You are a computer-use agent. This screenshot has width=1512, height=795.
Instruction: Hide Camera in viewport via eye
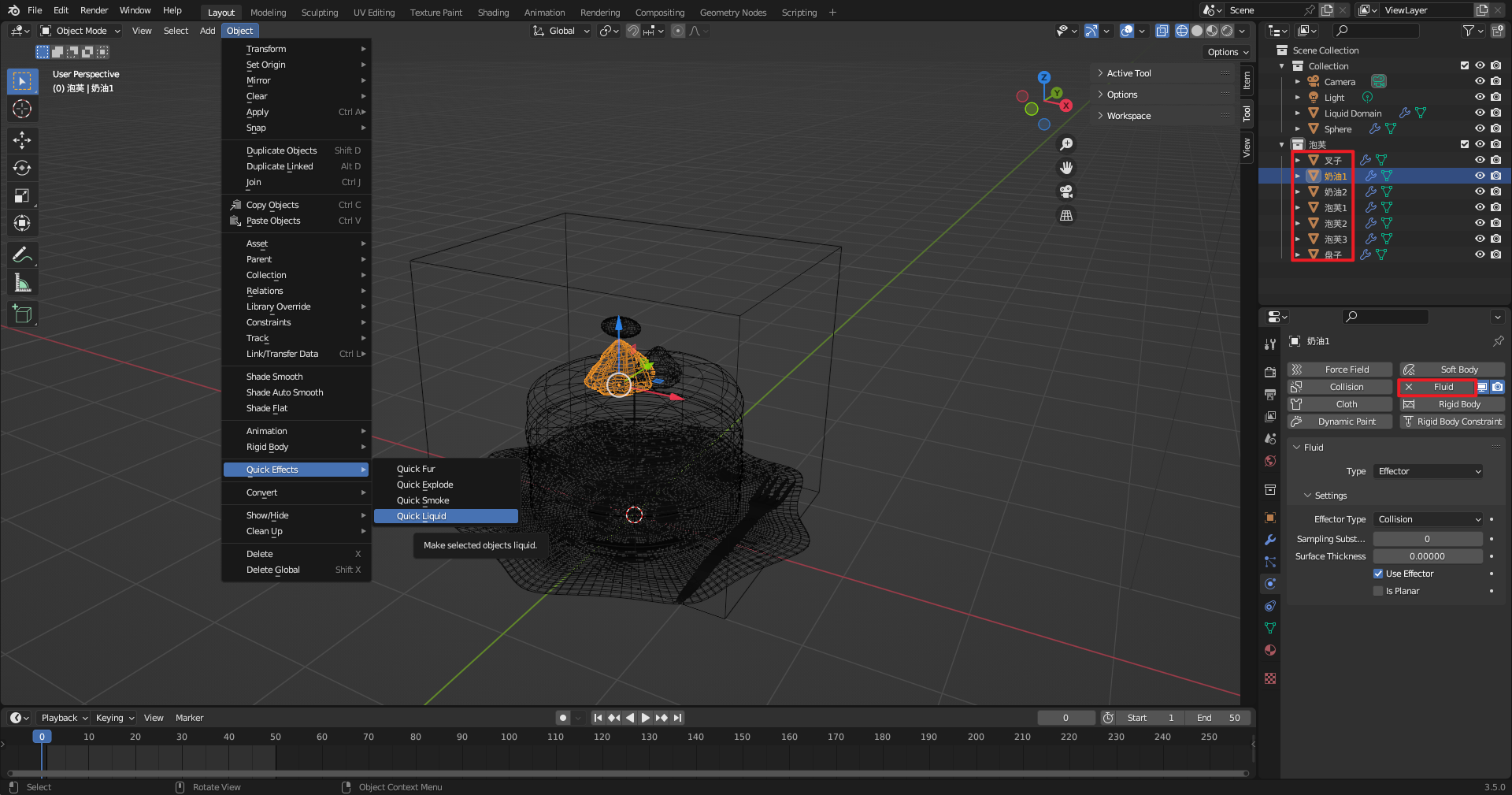tap(1480, 81)
